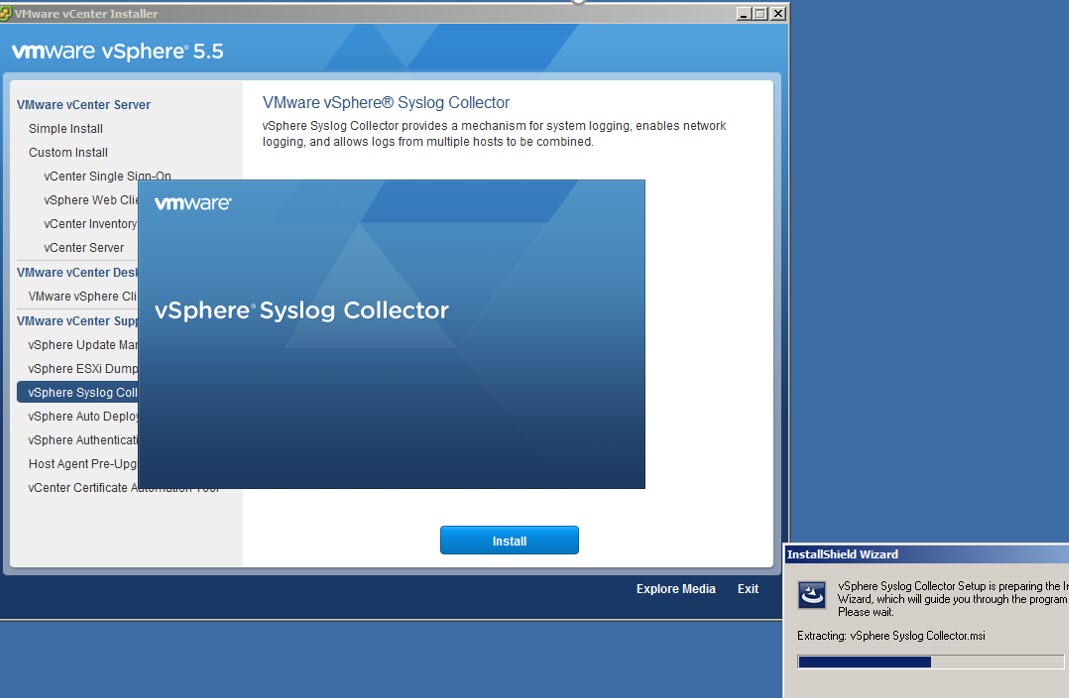Minimize the vCenter Installer window
The height and width of the screenshot is (698, 1069).
coord(743,14)
